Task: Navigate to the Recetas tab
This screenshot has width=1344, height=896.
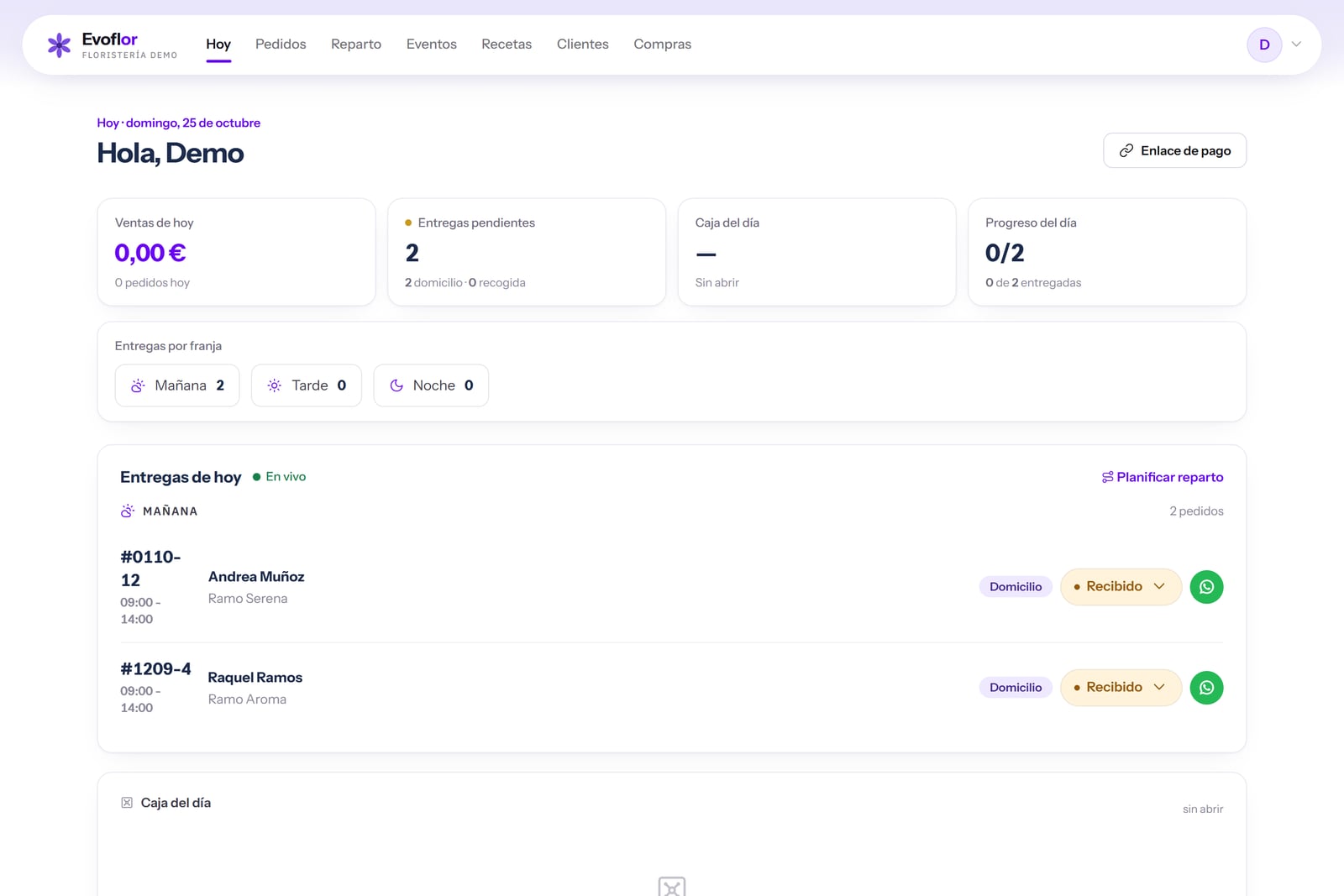Action: point(507,44)
